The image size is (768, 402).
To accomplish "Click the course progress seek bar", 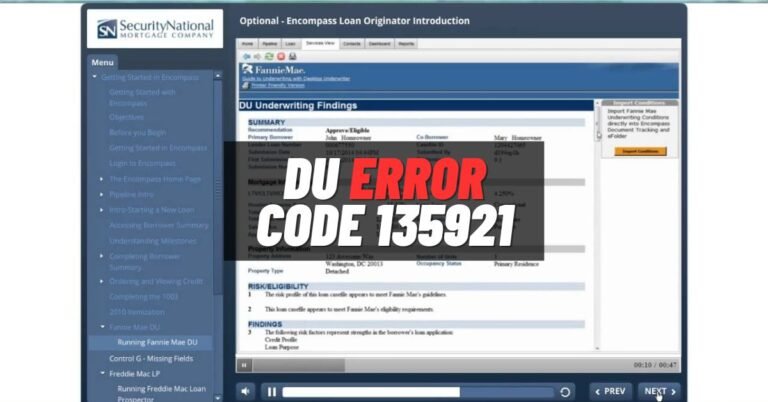I will [x=418, y=392].
